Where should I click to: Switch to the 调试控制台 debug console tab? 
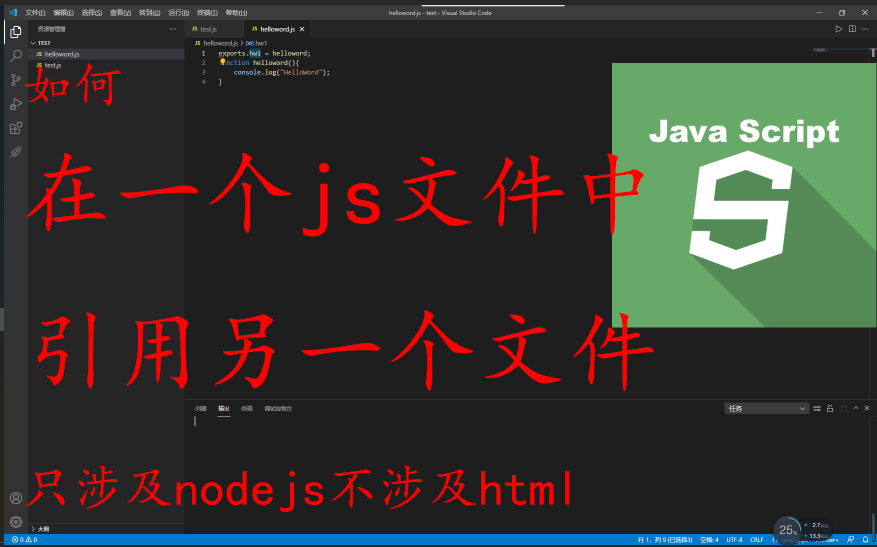point(278,408)
